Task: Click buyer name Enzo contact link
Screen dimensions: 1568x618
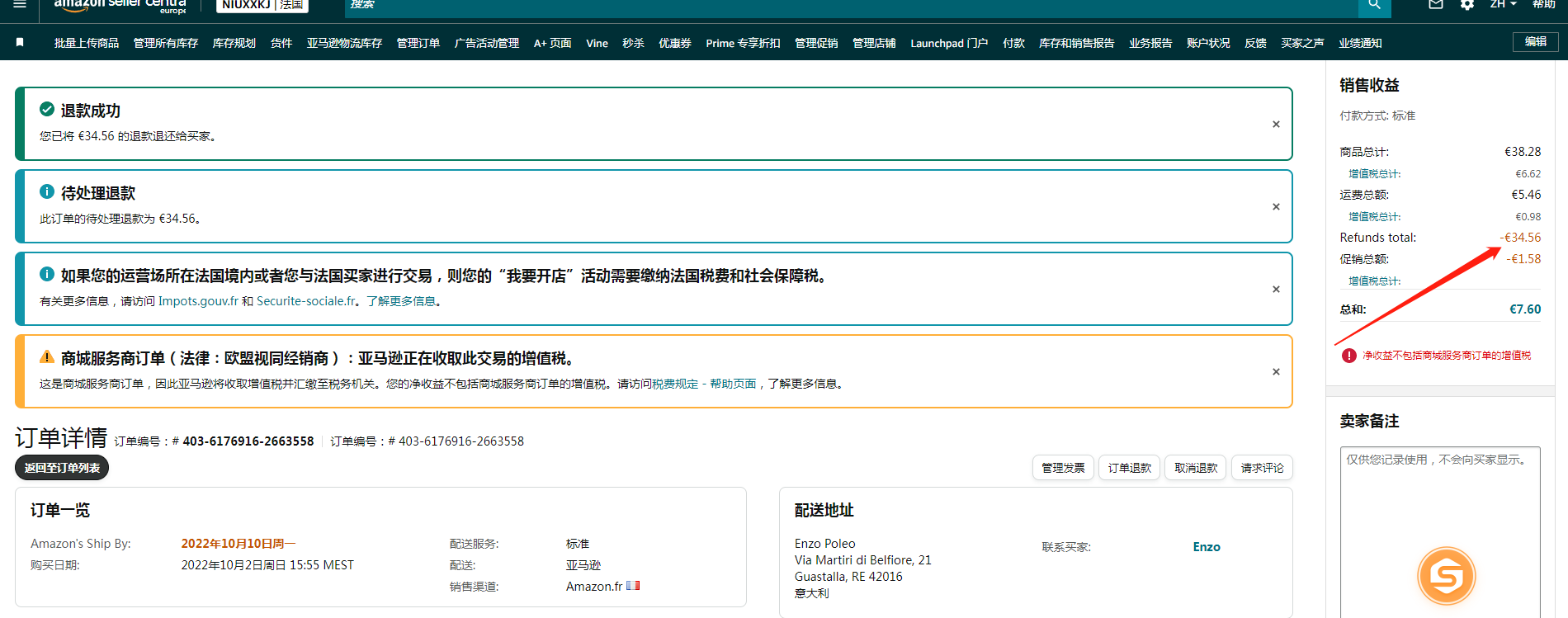Action: [x=1206, y=547]
